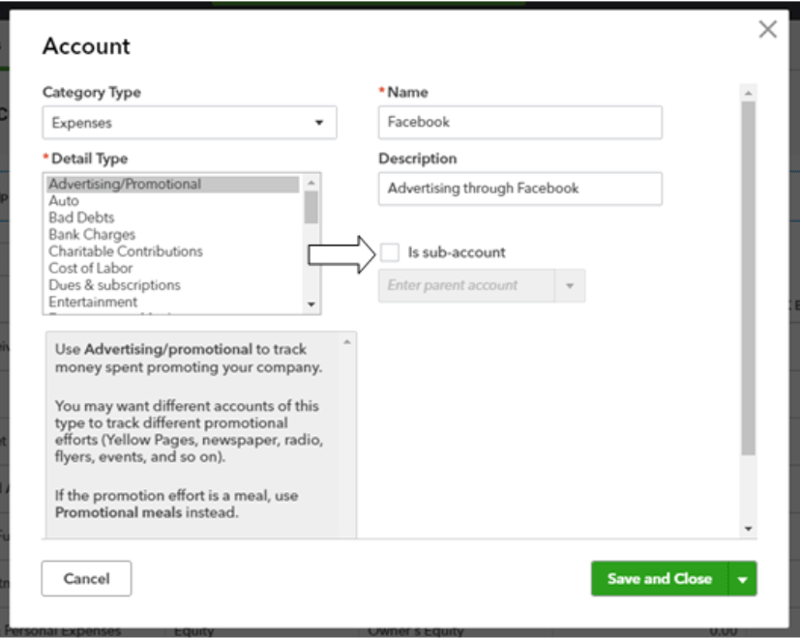Click the Enter parent account input
The image size is (800, 638).
coord(466,285)
